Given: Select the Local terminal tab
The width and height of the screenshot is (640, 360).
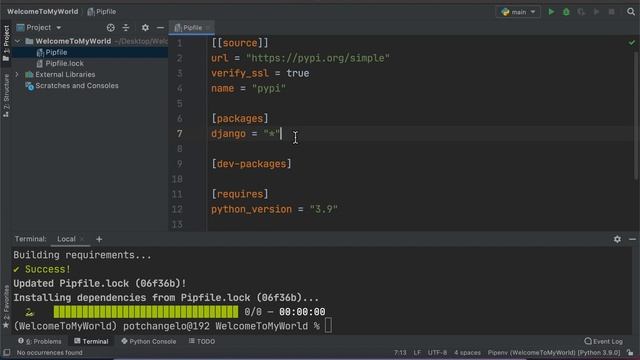Looking at the screenshot, I should [x=66, y=239].
